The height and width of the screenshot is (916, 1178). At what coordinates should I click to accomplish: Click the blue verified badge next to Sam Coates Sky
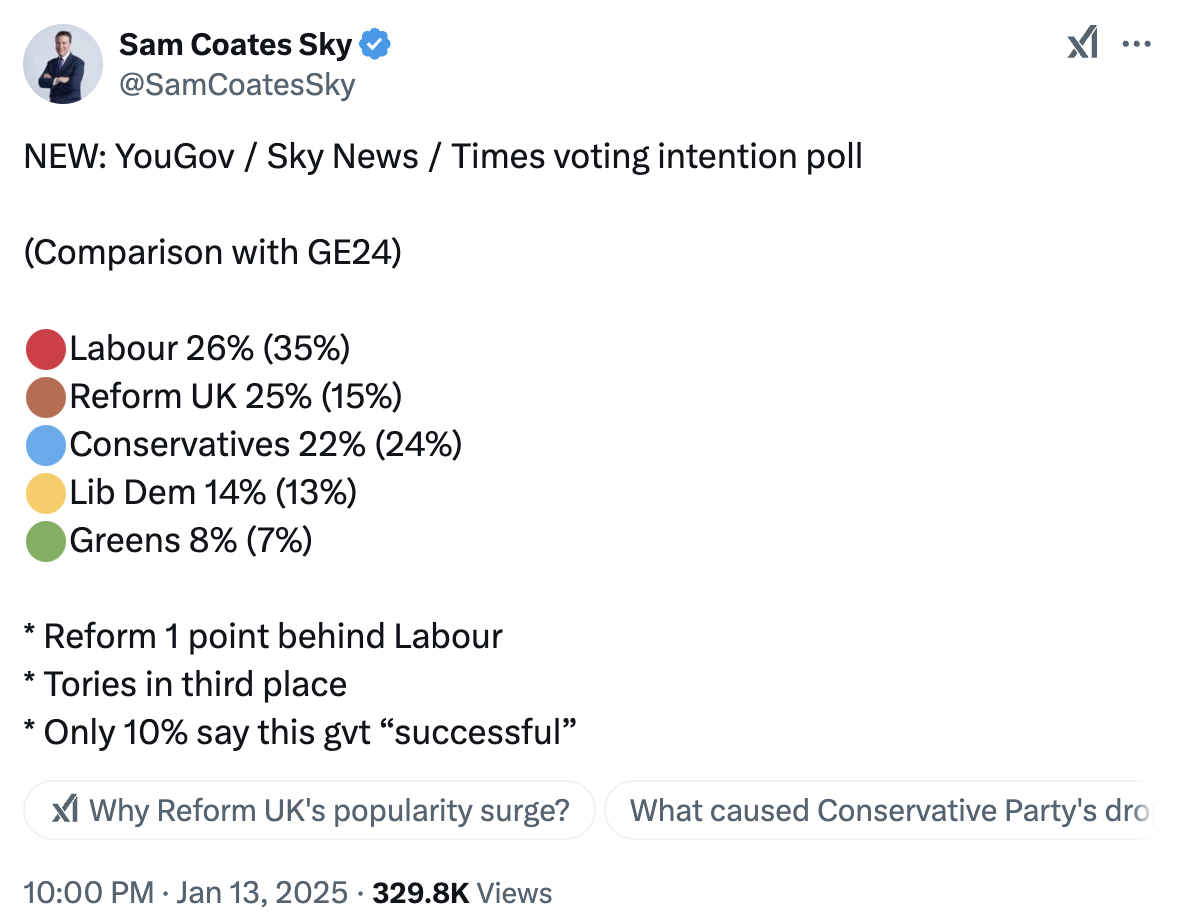click(375, 44)
